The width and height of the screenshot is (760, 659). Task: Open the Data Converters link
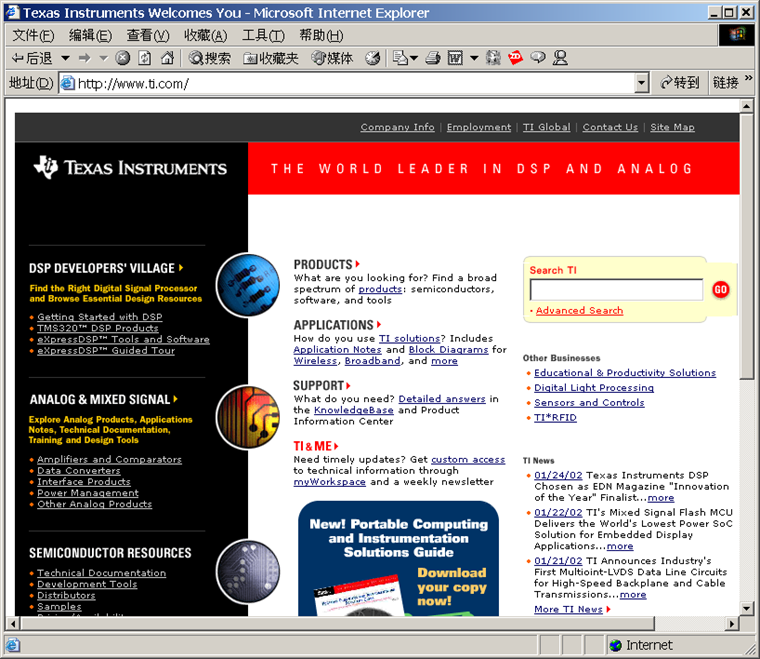(79, 471)
